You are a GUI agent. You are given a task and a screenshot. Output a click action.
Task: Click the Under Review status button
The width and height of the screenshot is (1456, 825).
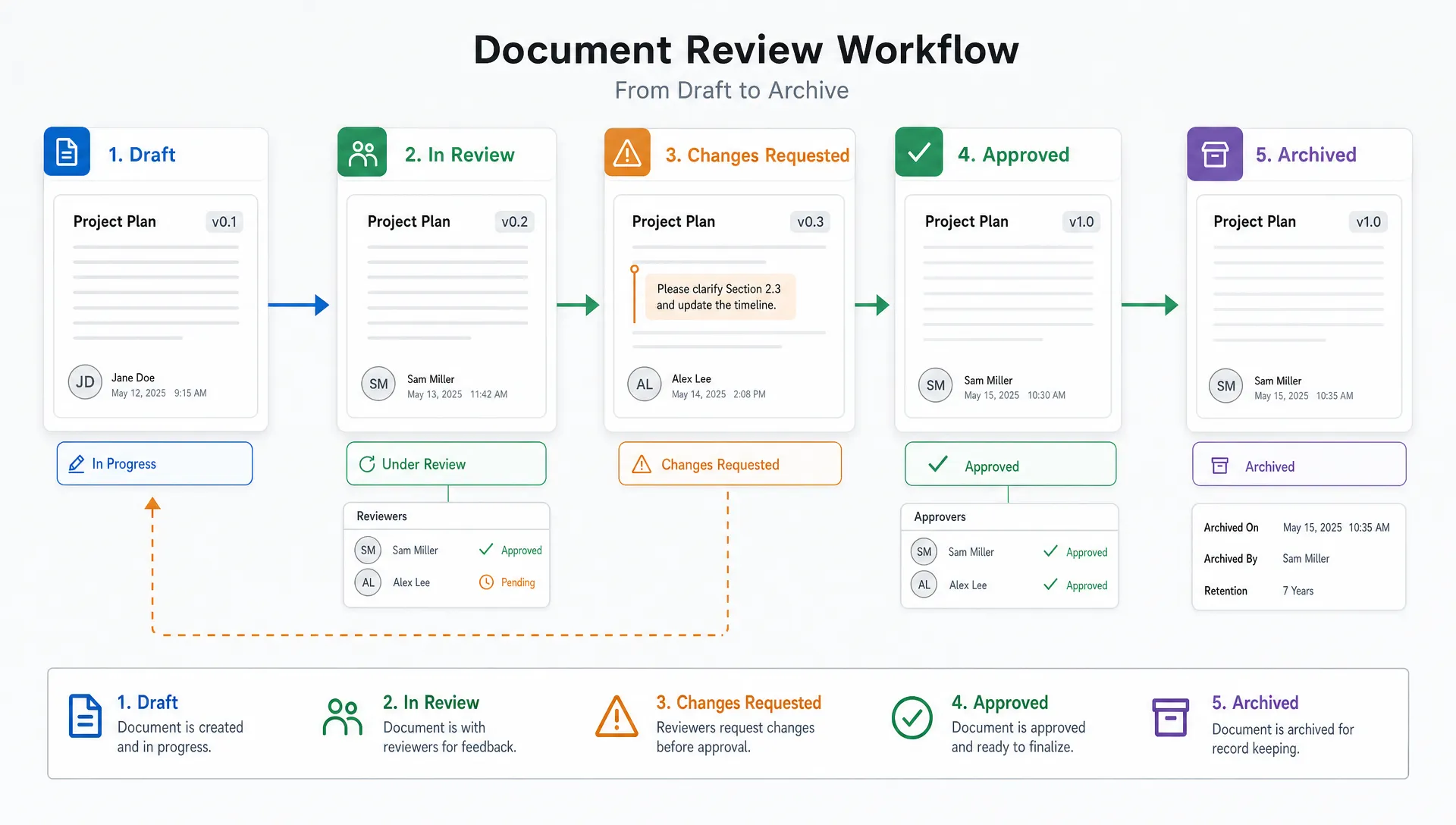point(447,463)
